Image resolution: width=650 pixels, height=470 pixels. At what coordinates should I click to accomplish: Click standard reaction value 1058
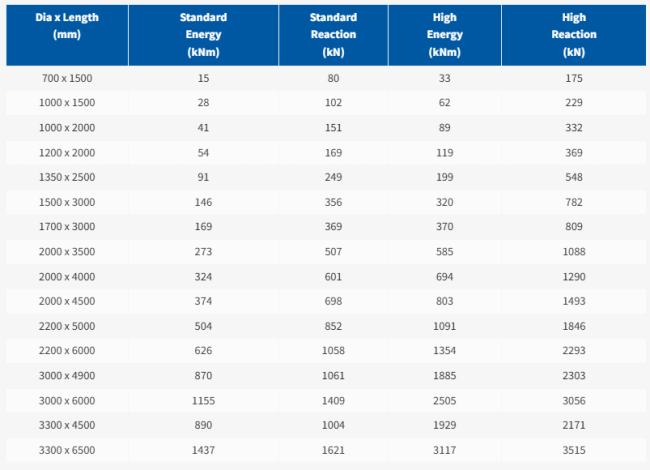tap(333, 350)
